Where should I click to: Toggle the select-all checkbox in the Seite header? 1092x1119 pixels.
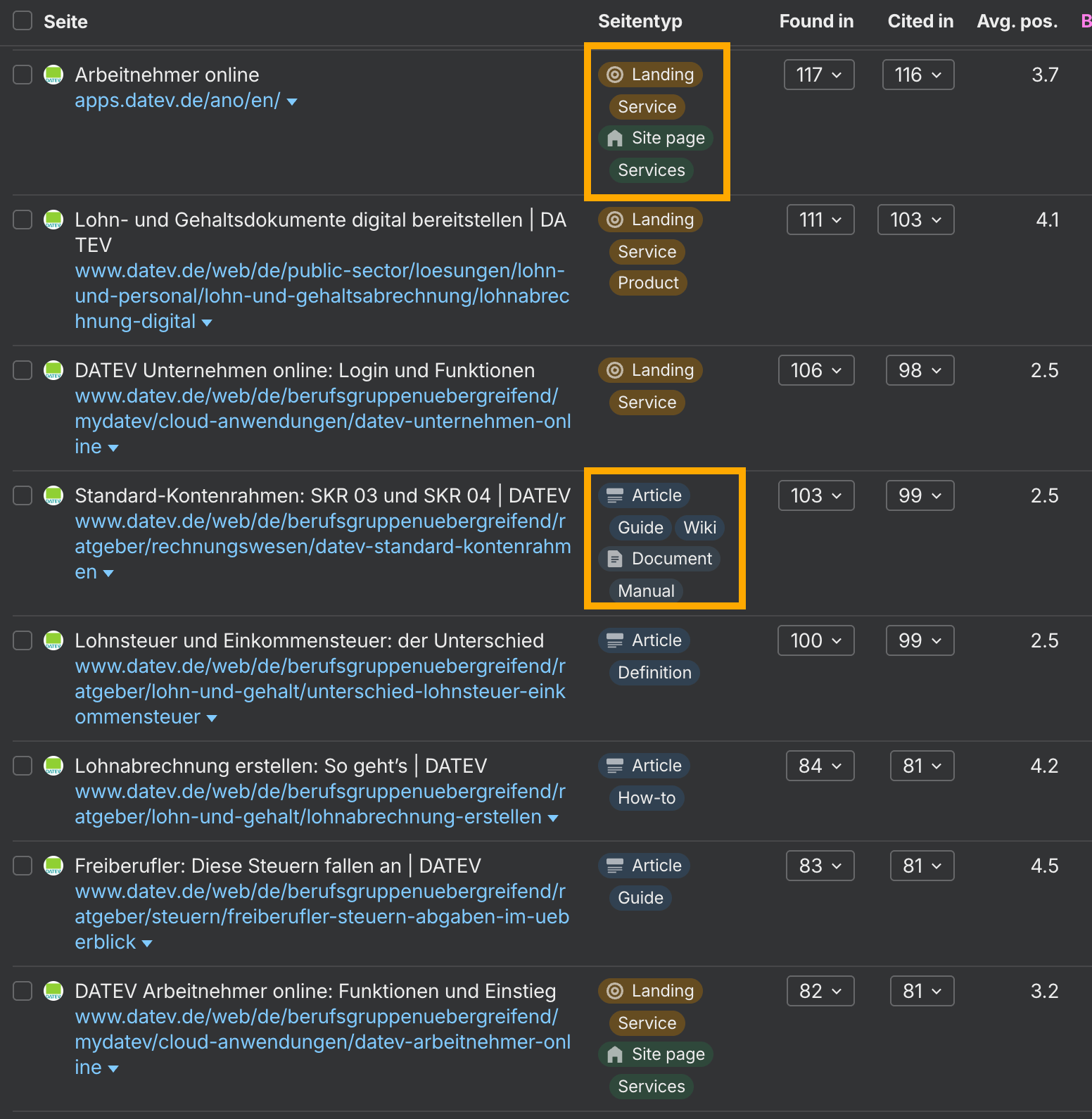(x=23, y=20)
